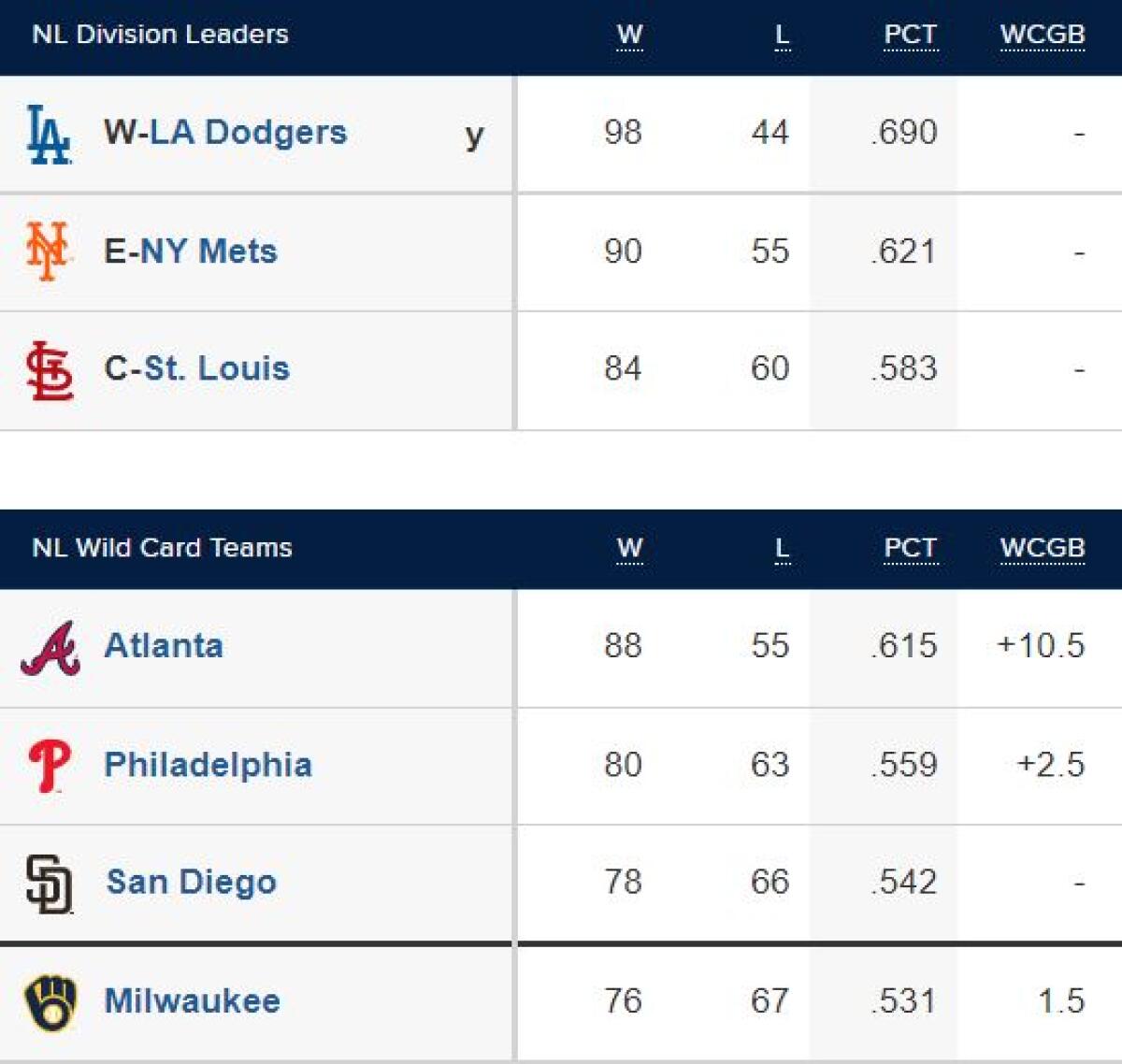Screen dimensions: 1122x1064
Task: Open the Philadelphia team page
Action: coord(208,765)
